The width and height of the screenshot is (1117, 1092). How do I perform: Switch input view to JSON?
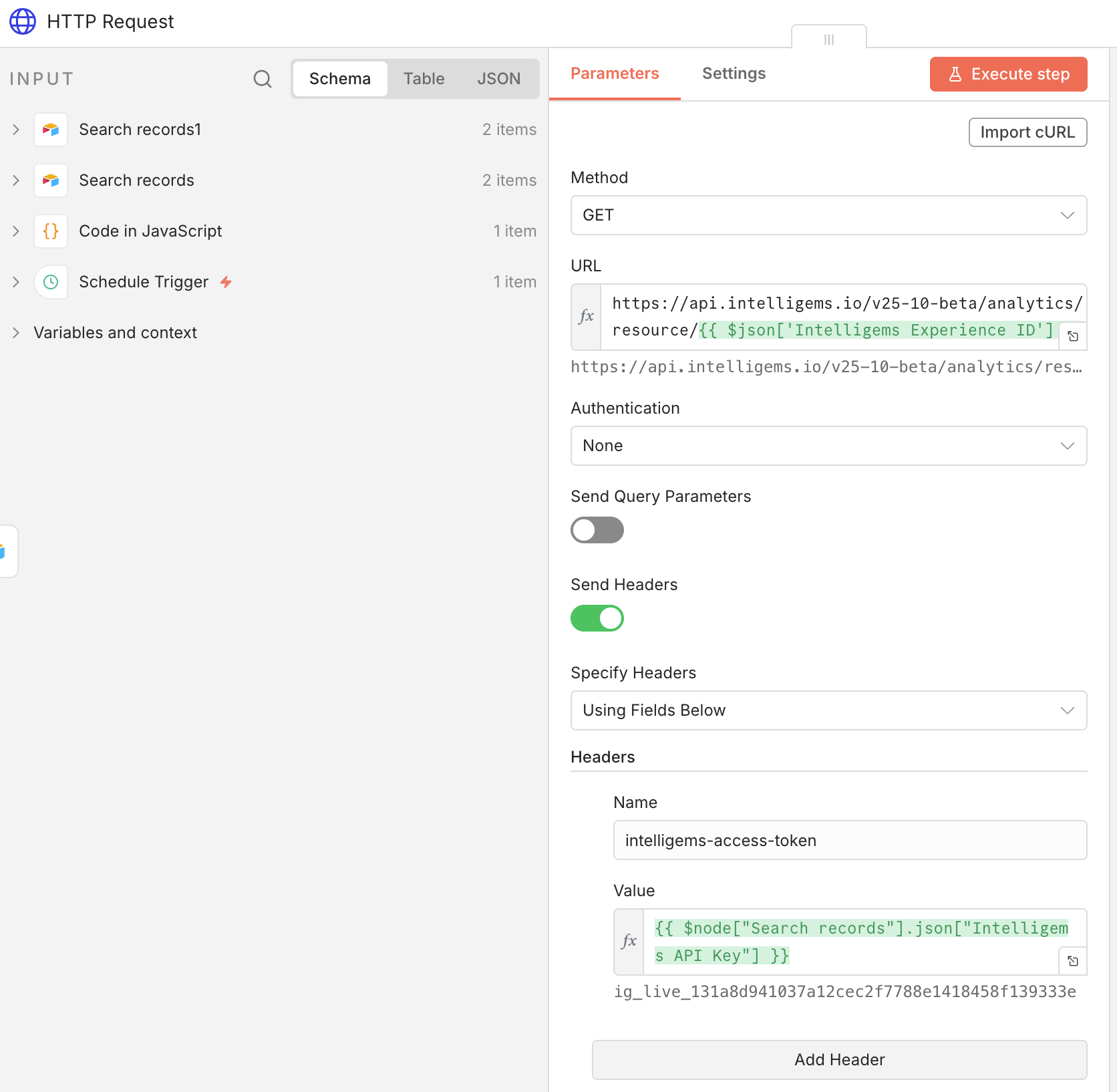[498, 79]
